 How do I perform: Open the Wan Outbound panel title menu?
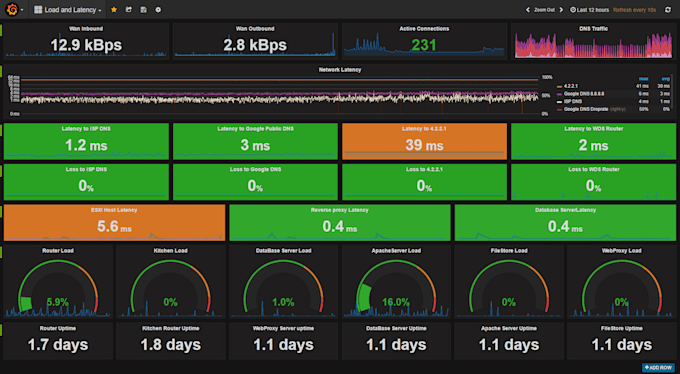click(255, 29)
